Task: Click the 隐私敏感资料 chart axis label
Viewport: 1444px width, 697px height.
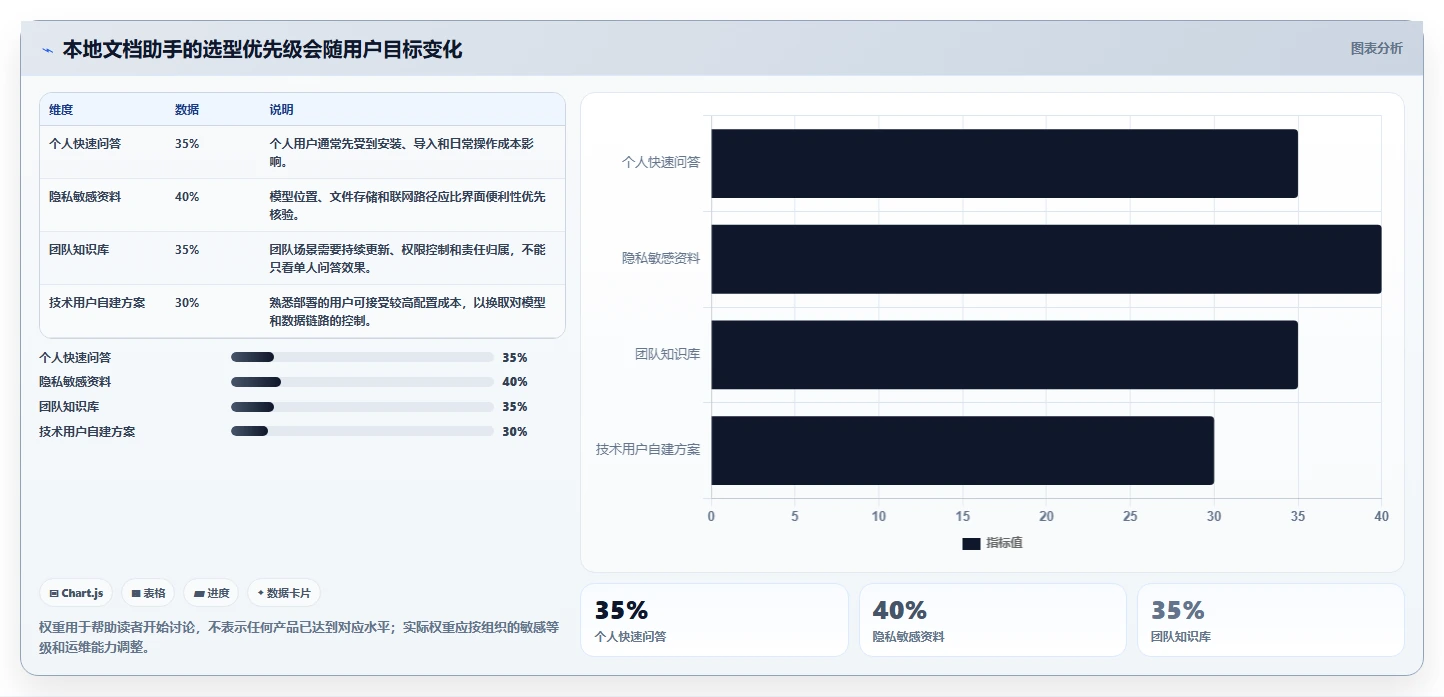Action: click(x=661, y=258)
